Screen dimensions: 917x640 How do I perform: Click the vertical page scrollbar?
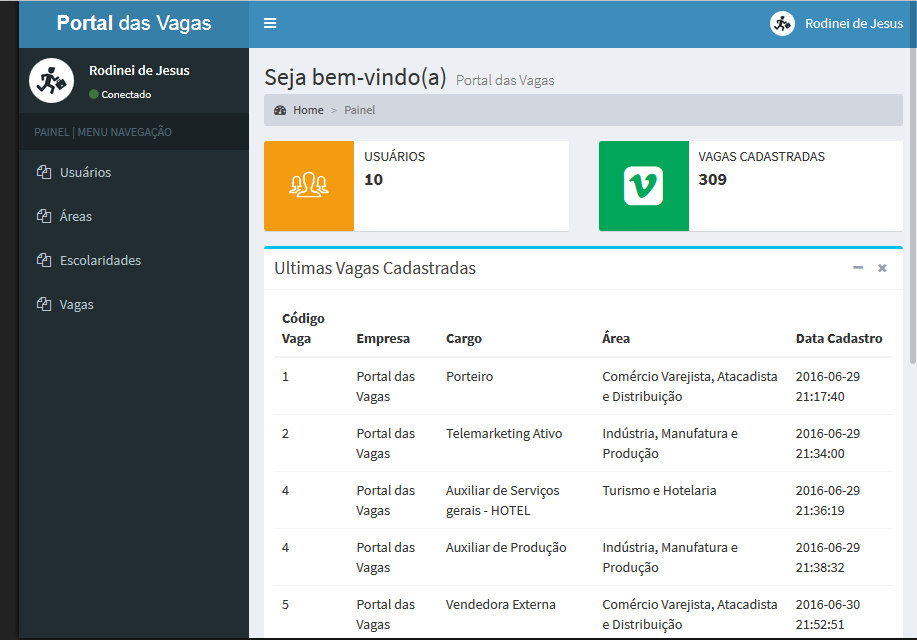coord(912,200)
